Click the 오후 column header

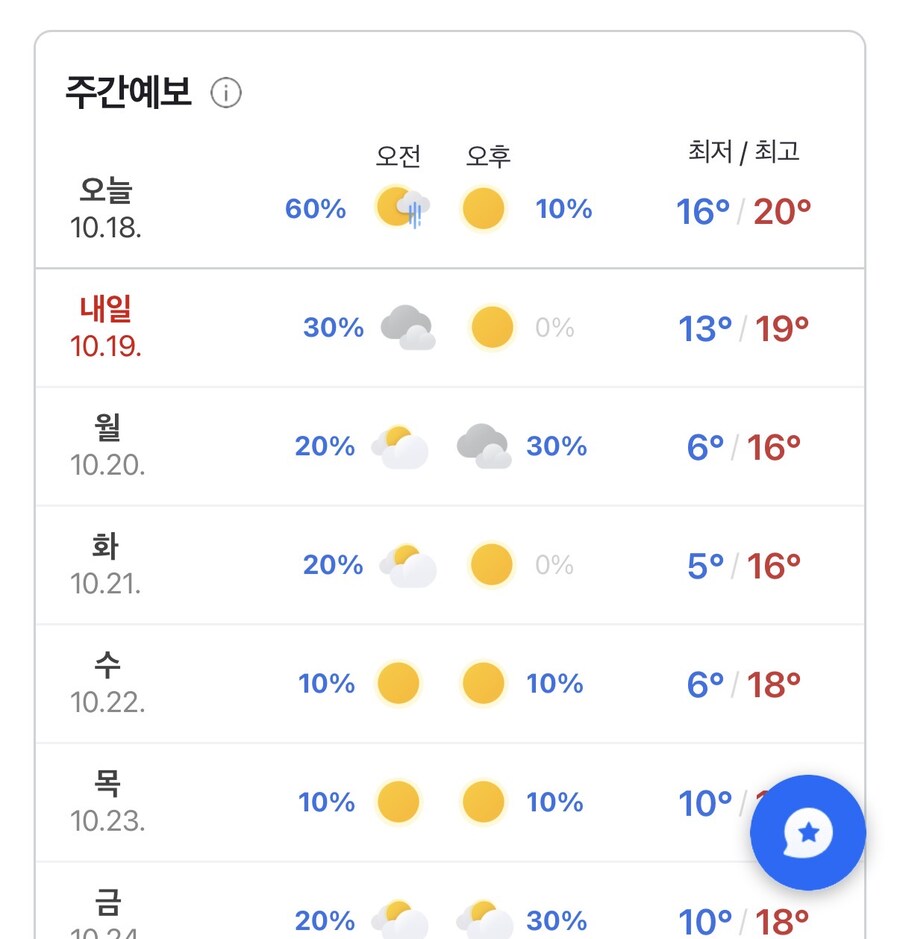(488, 156)
